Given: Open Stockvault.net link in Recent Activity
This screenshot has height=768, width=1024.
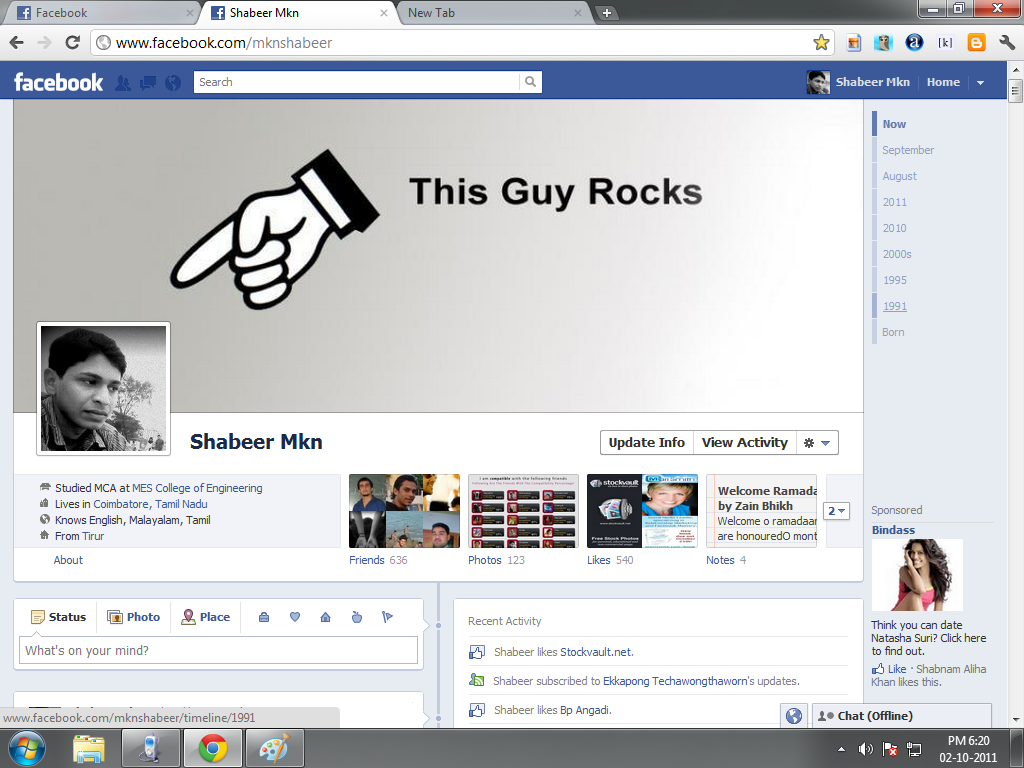Looking at the screenshot, I should 596,652.
